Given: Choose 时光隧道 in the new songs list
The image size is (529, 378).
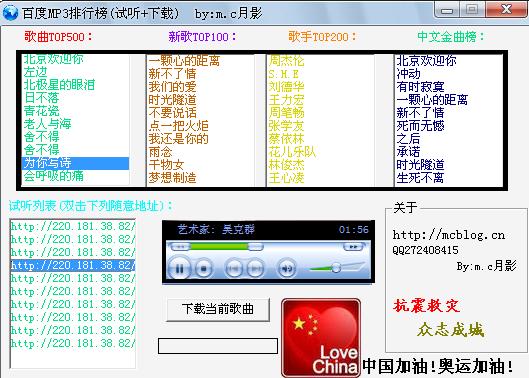Looking at the screenshot, I should click(x=172, y=100).
